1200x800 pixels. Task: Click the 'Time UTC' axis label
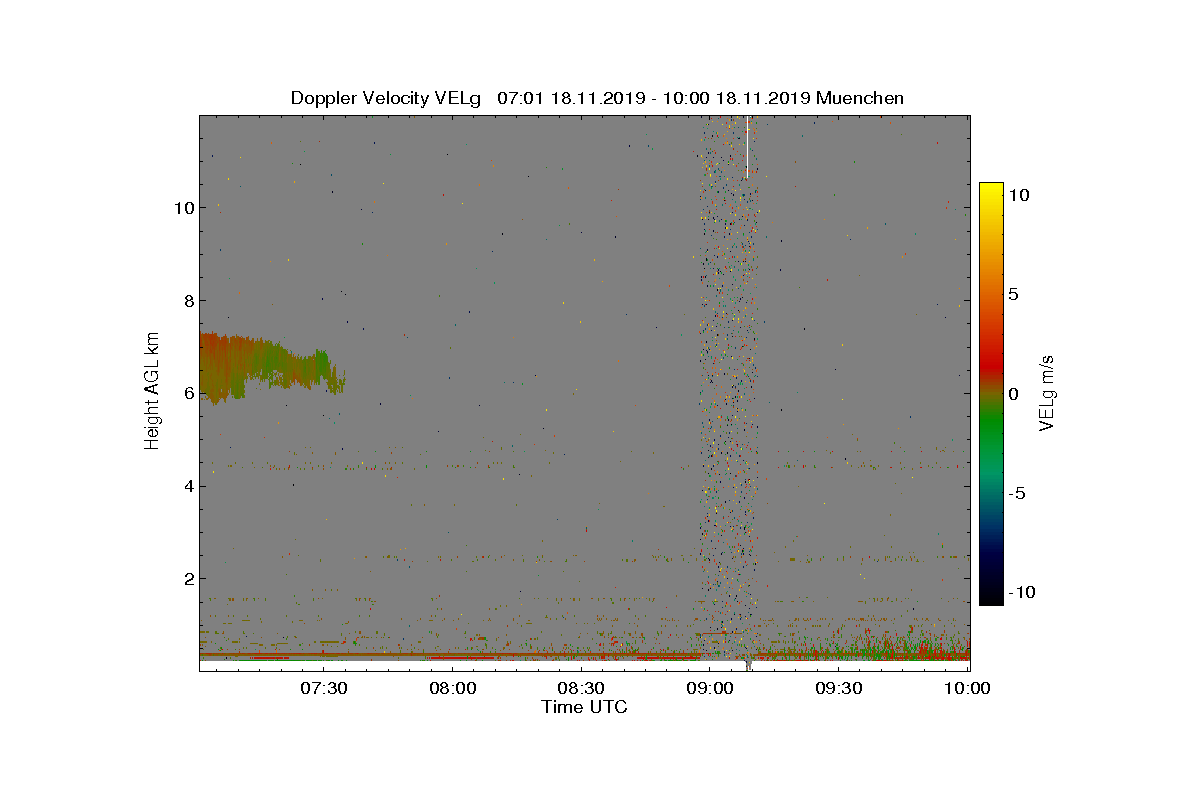[x=585, y=707]
